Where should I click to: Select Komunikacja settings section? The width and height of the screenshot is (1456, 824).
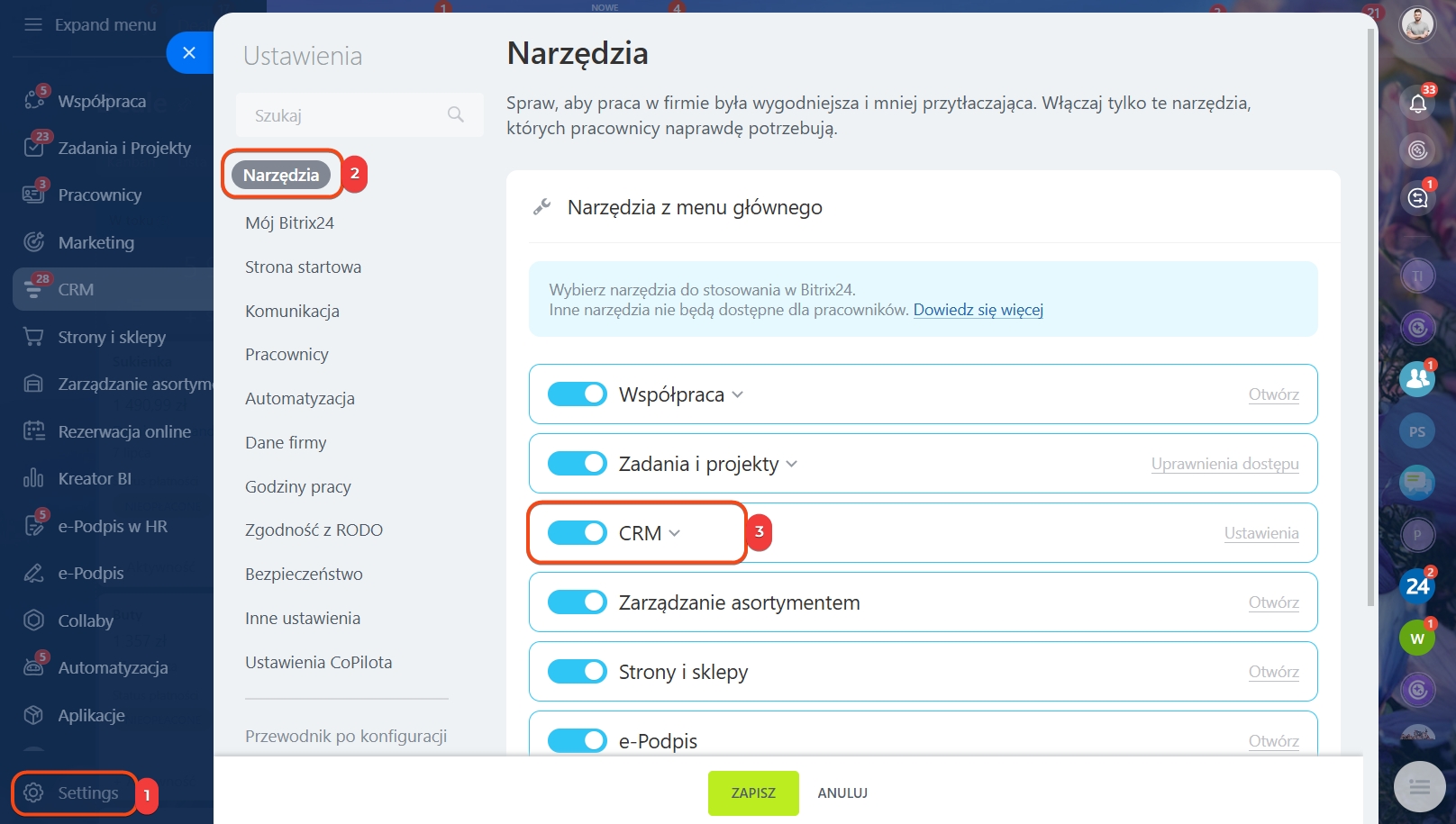(292, 311)
